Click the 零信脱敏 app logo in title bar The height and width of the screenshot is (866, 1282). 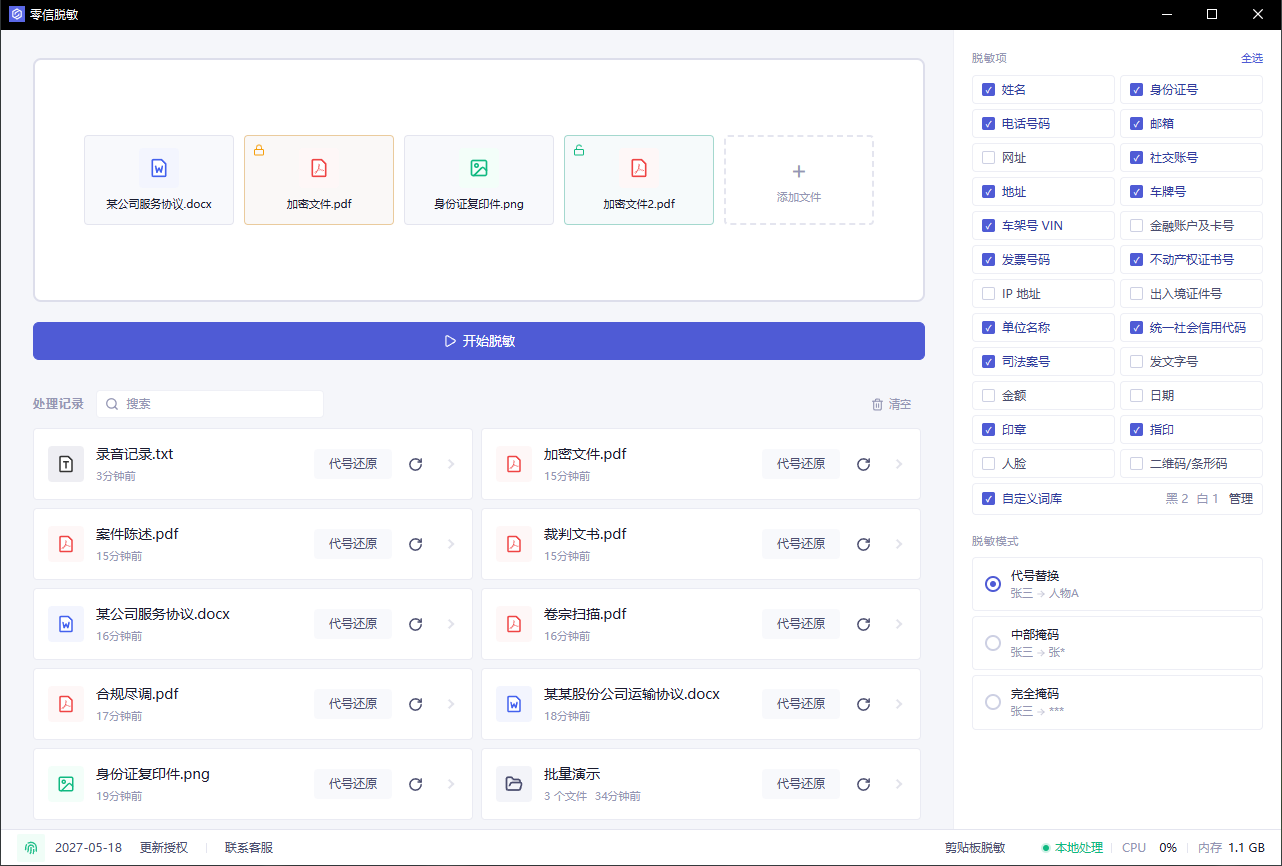click(x=16, y=15)
